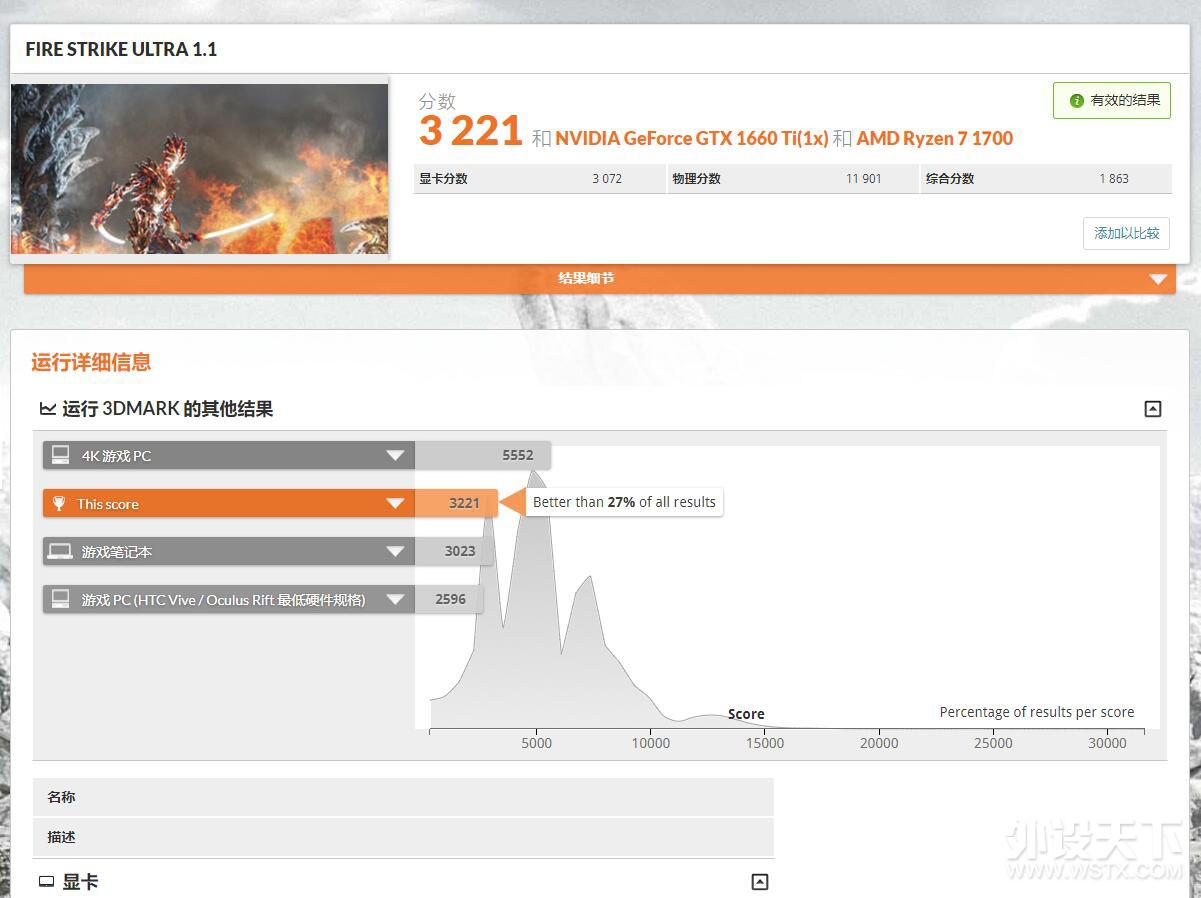Click the monitor icon on 游戏 PC (HTC Vive) row
This screenshot has height=898, width=1201.
click(61, 599)
